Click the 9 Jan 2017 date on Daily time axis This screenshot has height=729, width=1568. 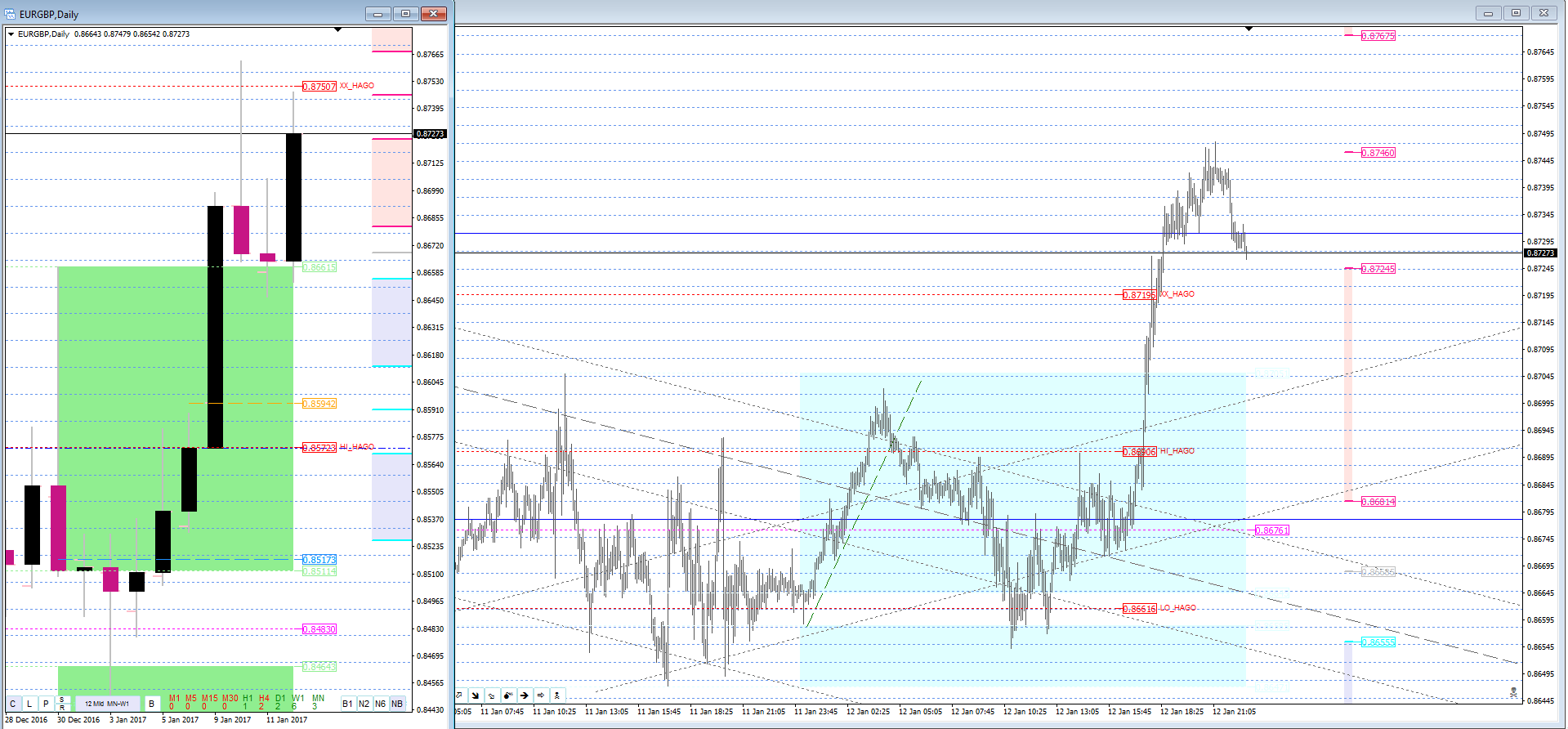(x=233, y=720)
